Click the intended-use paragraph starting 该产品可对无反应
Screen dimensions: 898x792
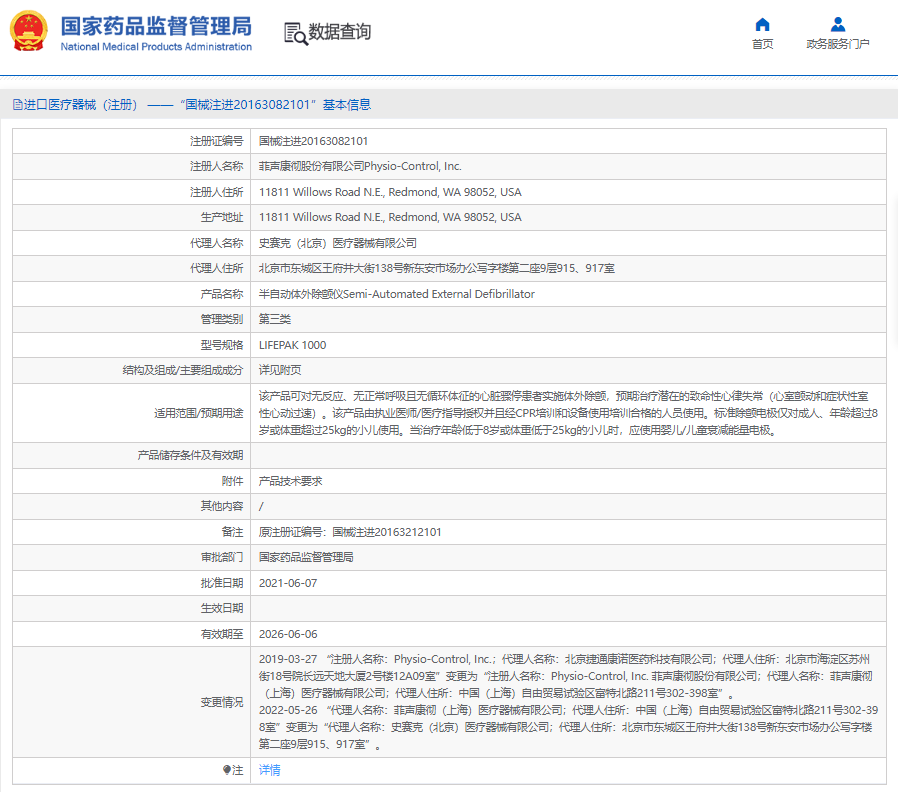pyautogui.click(x=568, y=413)
